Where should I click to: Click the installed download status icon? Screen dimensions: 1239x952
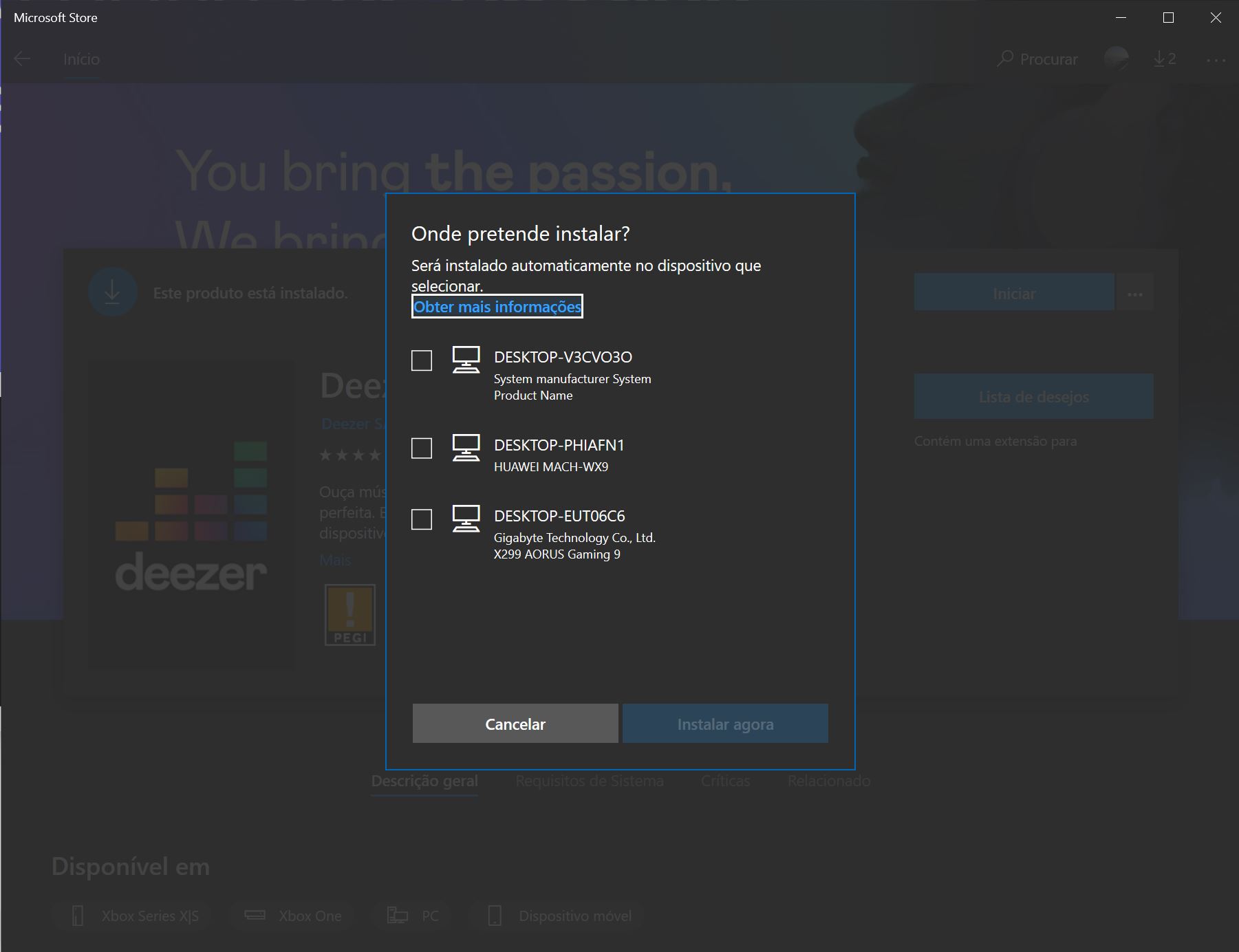pyautogui.click(x=113, y=292)
